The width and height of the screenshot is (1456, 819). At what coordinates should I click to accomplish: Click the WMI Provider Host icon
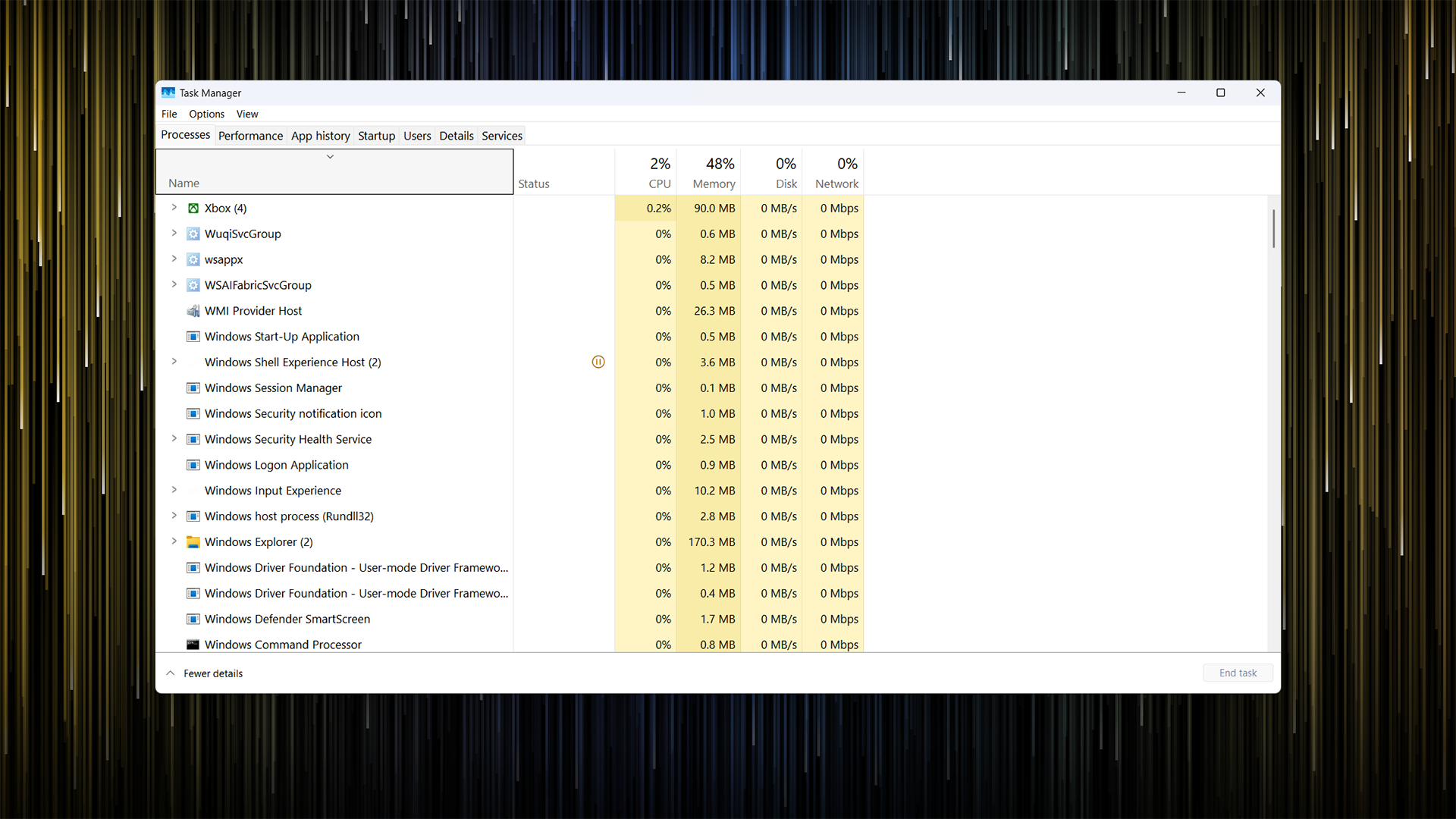(193, 312)
